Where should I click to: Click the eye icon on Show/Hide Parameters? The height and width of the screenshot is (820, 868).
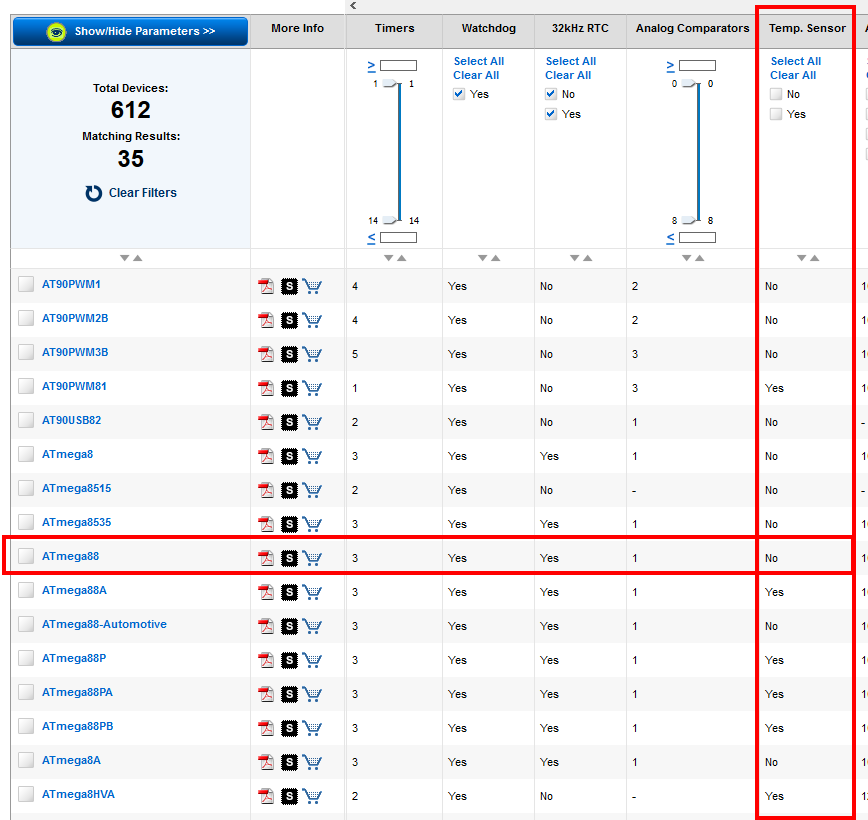(x=56, y=32)
